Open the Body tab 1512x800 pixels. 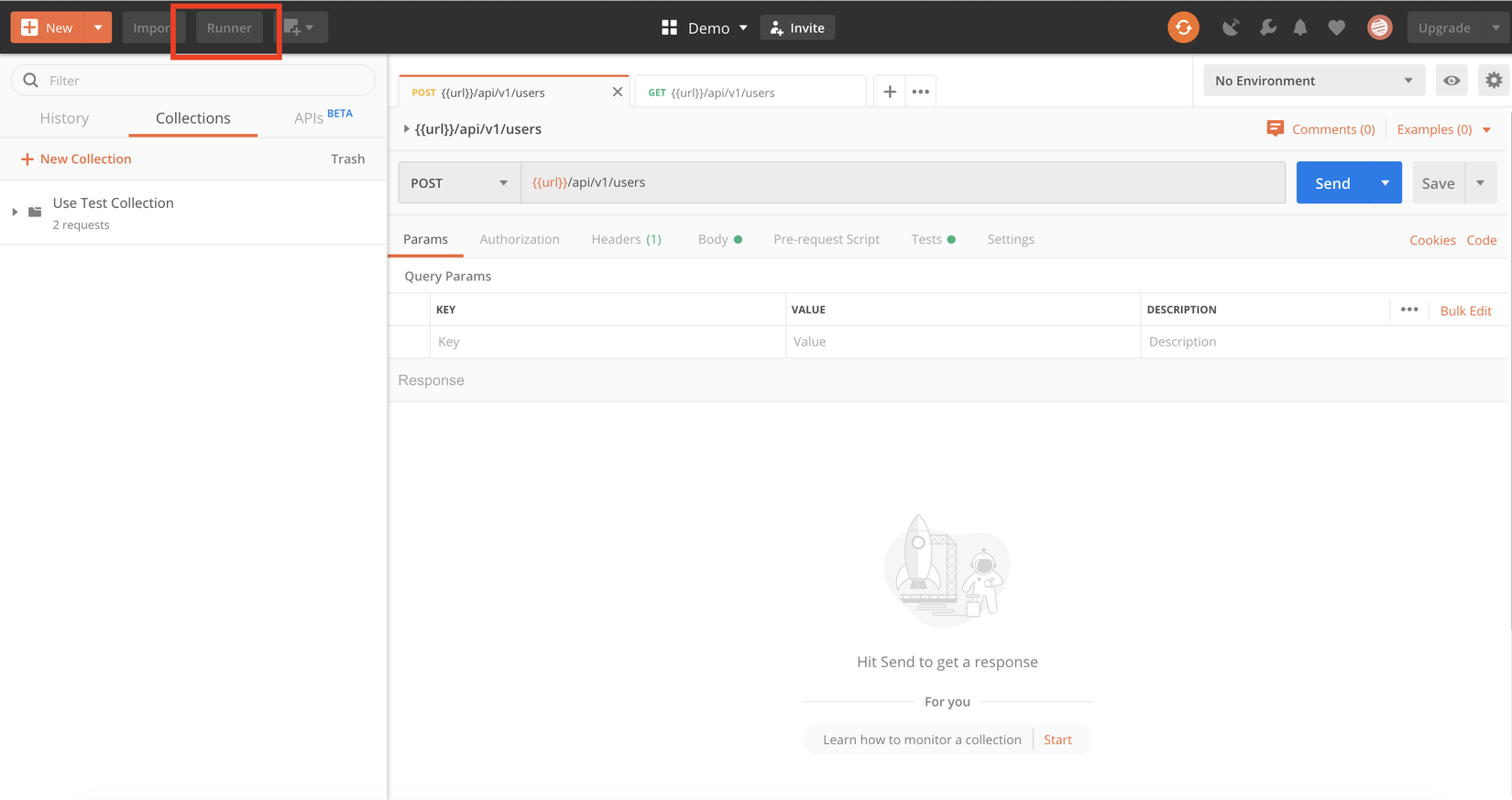[720, 239]
